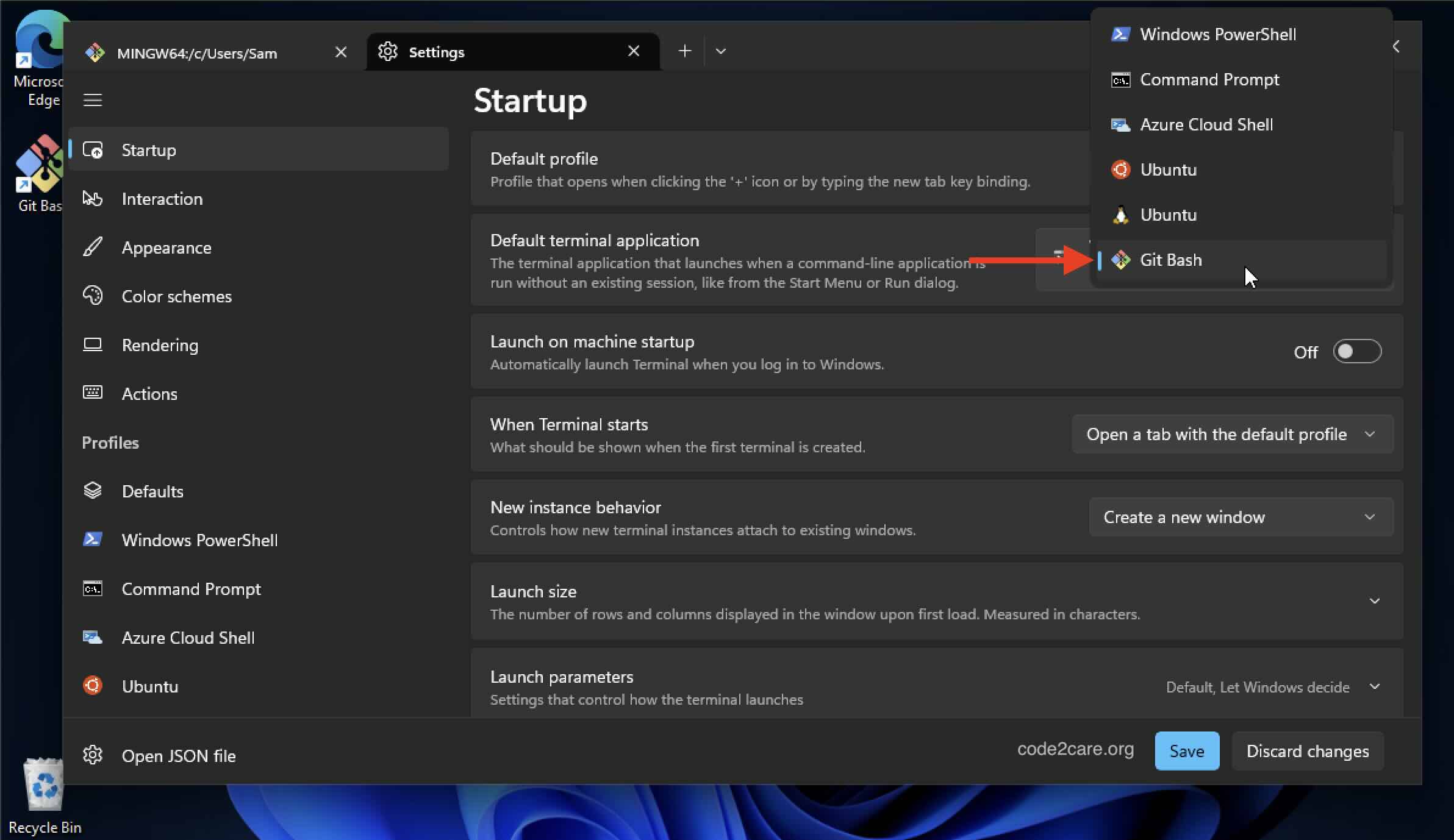Select the Interaction settings icon

[92, 198]
